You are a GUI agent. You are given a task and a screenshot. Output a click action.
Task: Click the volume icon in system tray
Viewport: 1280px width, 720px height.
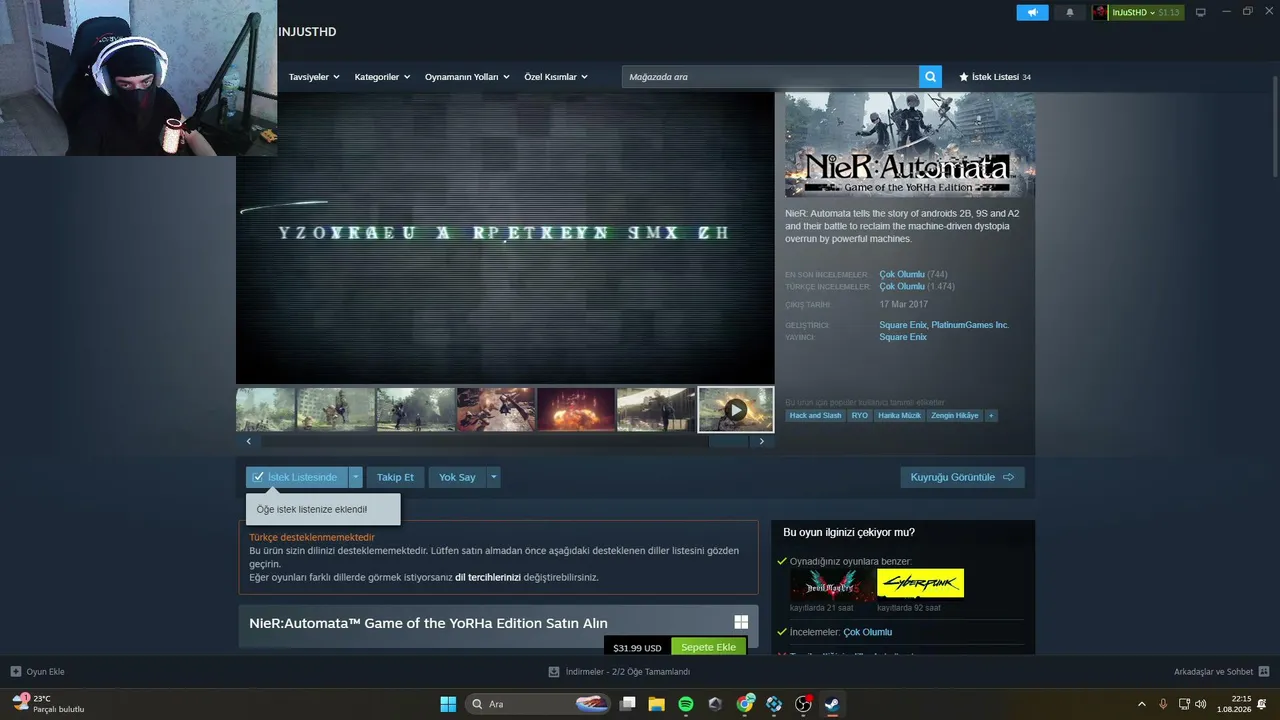(1200, 704)
